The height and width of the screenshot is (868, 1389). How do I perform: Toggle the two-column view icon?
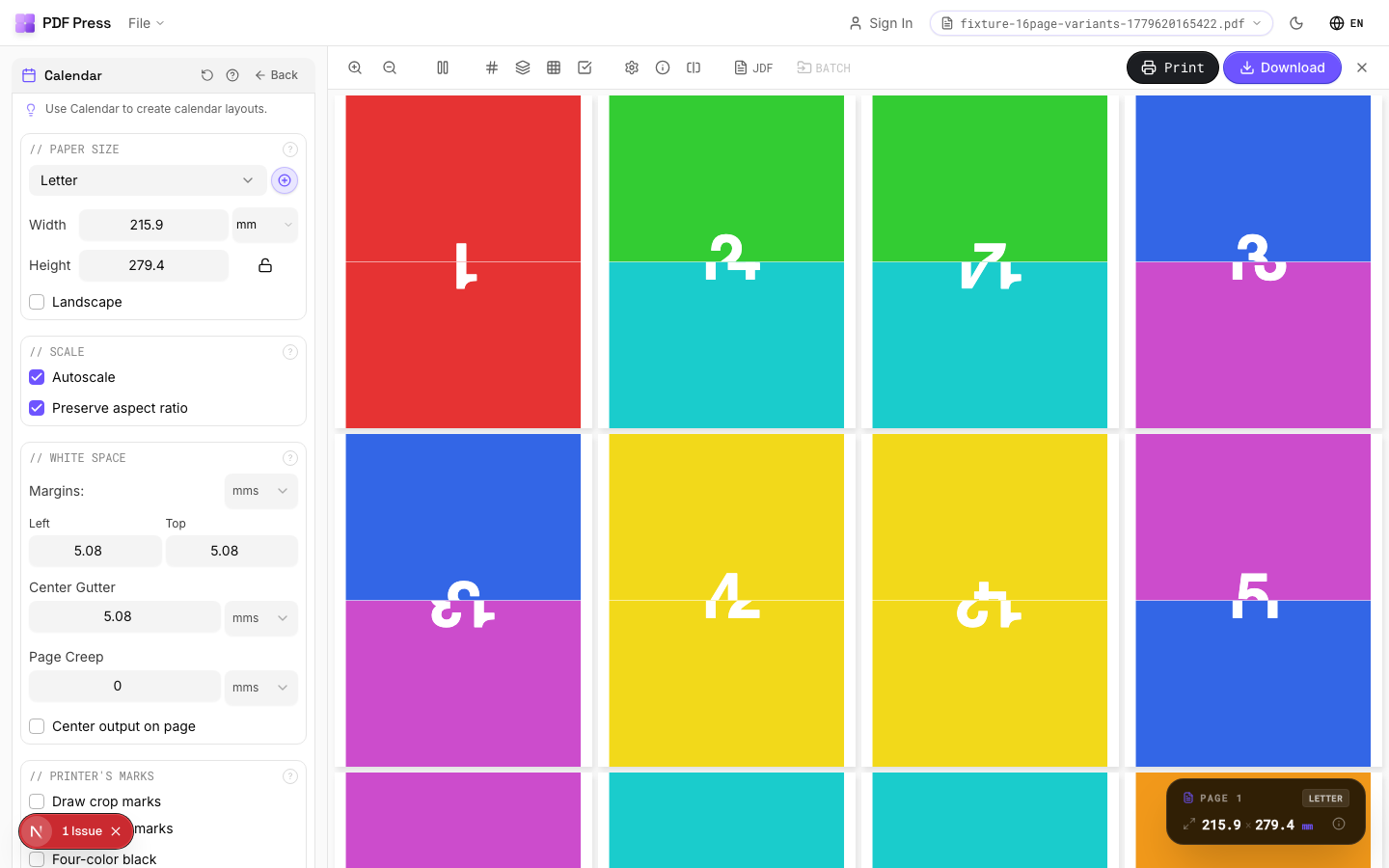[443, 68]
